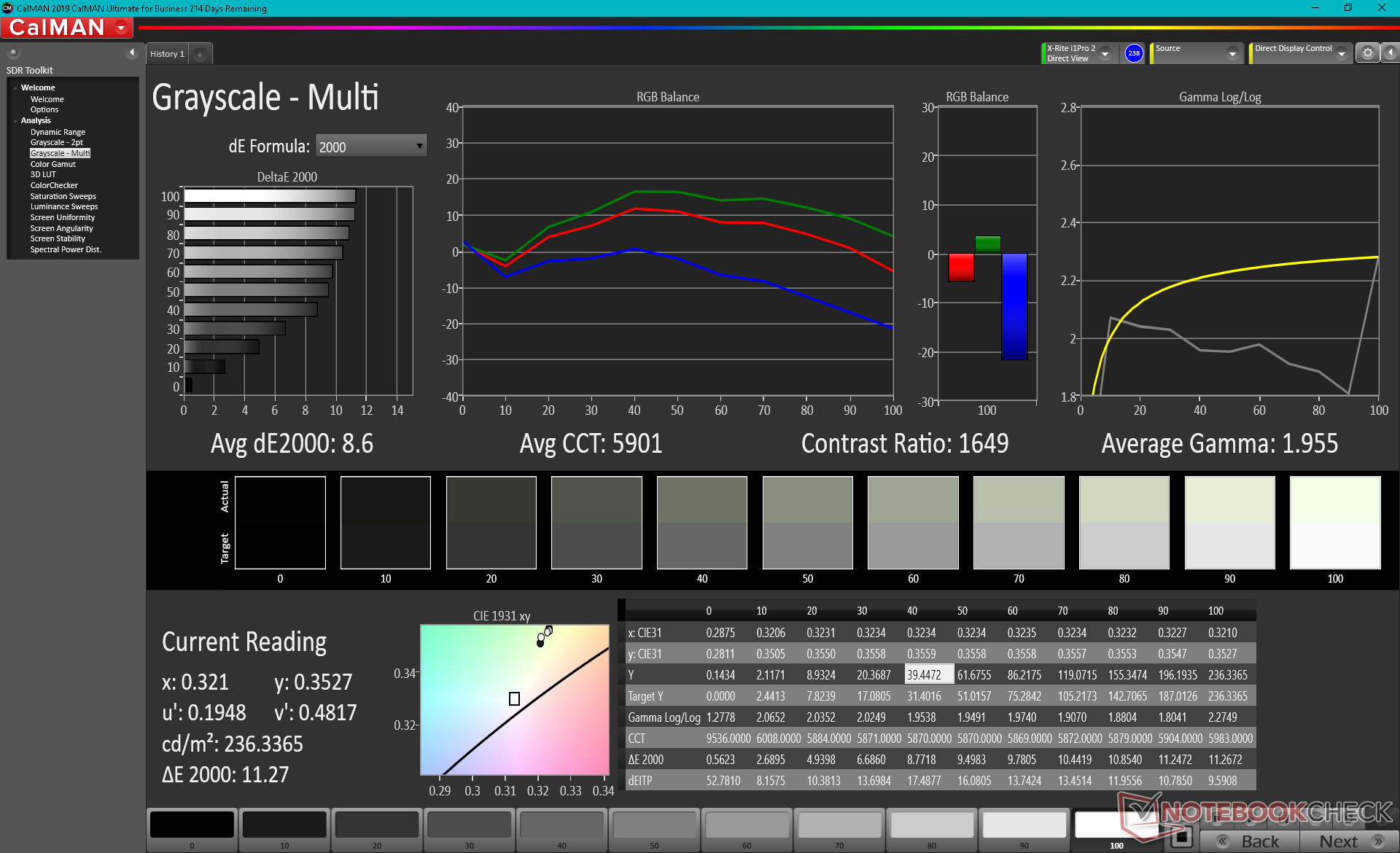
Task: Expand the X-Rite i1Pro 2 meter dropdown
Action: 1105,53
